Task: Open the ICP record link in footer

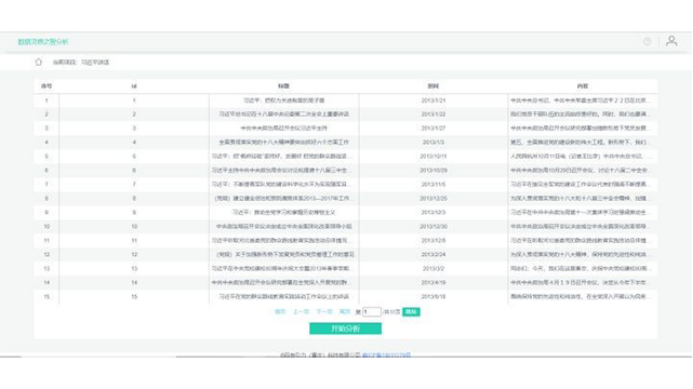Action: [386, 355]
